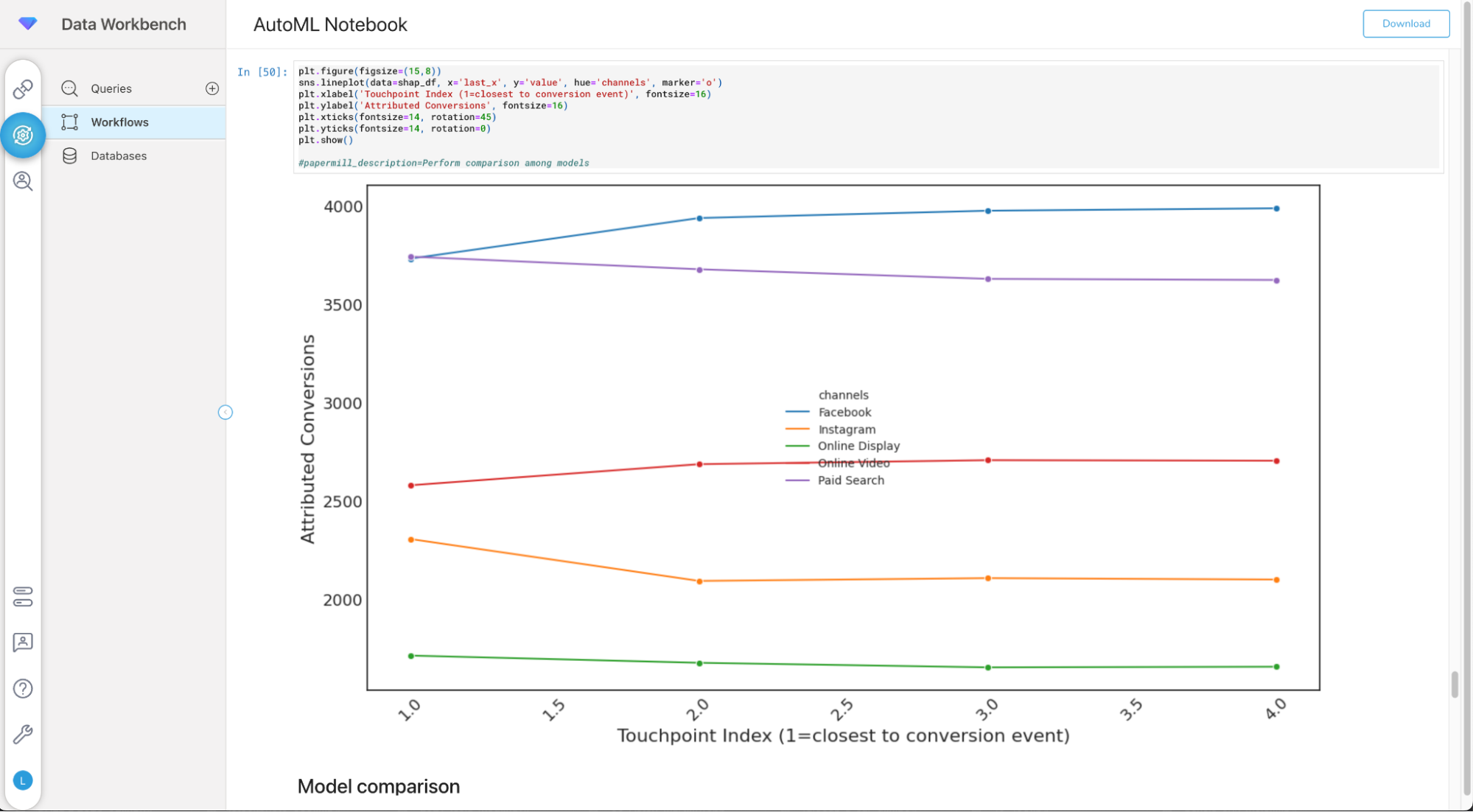Screen dimensions: 1473x812
Task: Click the purple diamond app logo
Action: (28, 24)
